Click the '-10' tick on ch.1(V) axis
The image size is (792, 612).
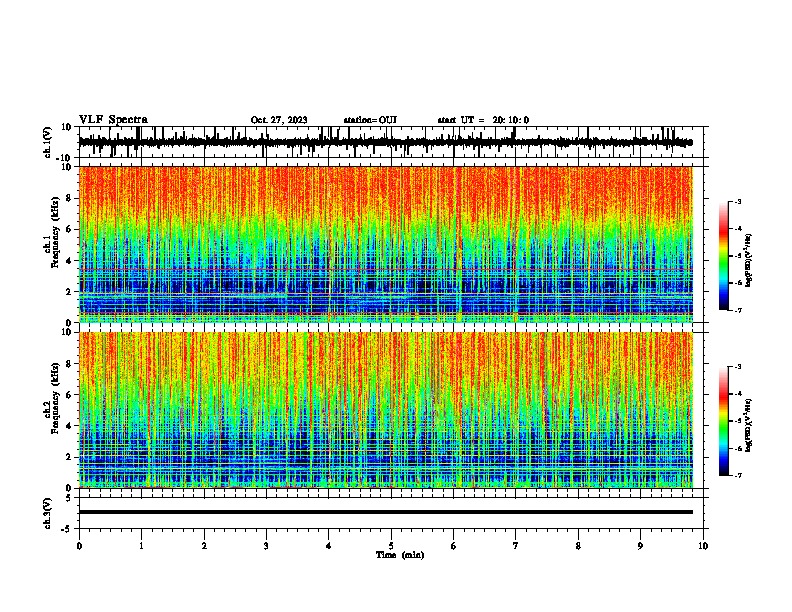click(x=65, y=158)
